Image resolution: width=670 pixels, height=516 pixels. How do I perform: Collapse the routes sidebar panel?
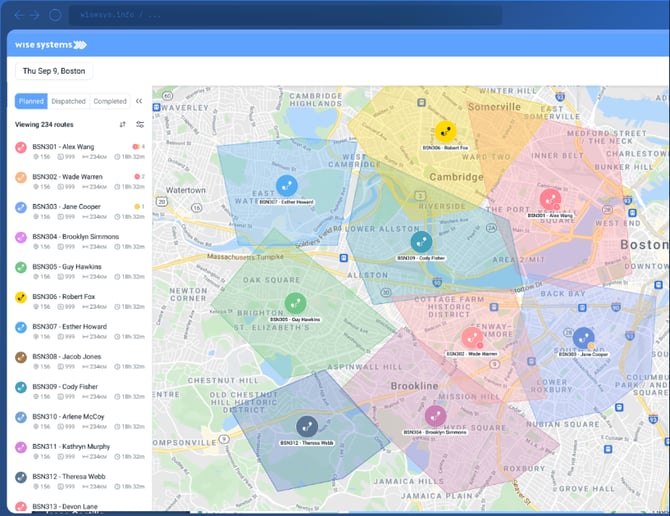139,101
